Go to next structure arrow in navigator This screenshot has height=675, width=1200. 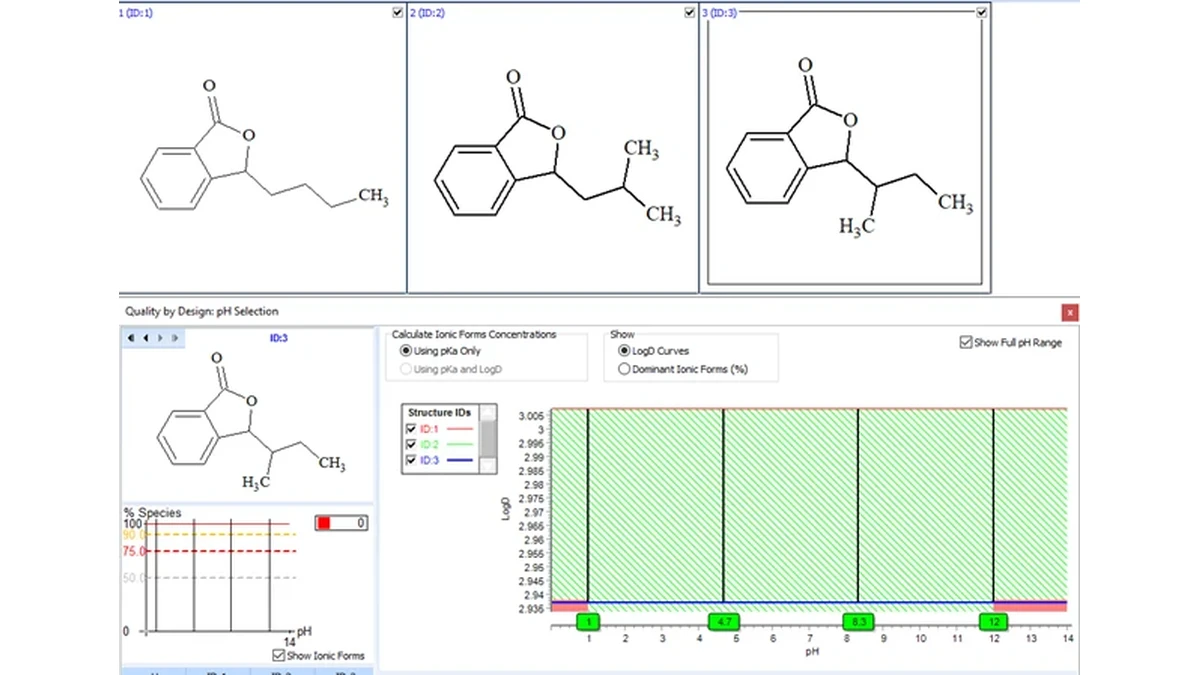[x=160, y=338]
